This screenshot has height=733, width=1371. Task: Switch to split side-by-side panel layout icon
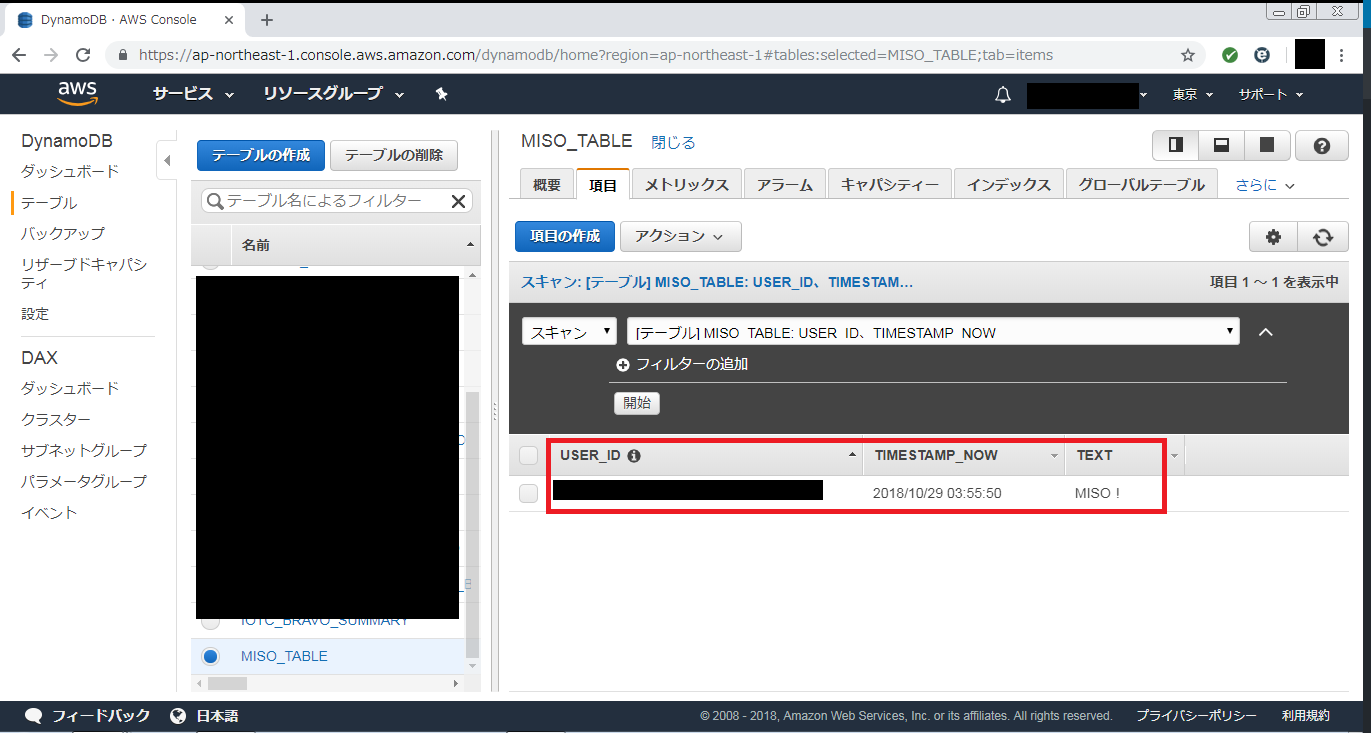(x=1176, y=145)
